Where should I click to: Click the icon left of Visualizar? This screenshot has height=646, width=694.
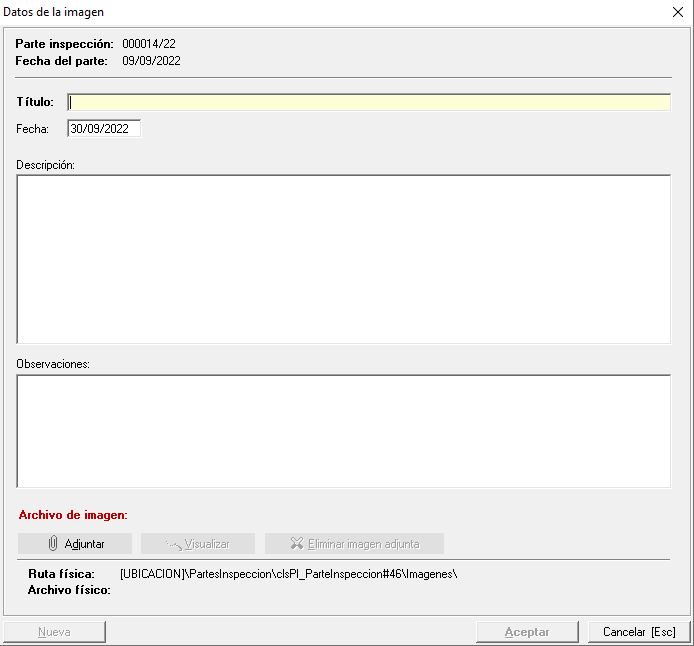pyautogui.click(x=173, y=544)
